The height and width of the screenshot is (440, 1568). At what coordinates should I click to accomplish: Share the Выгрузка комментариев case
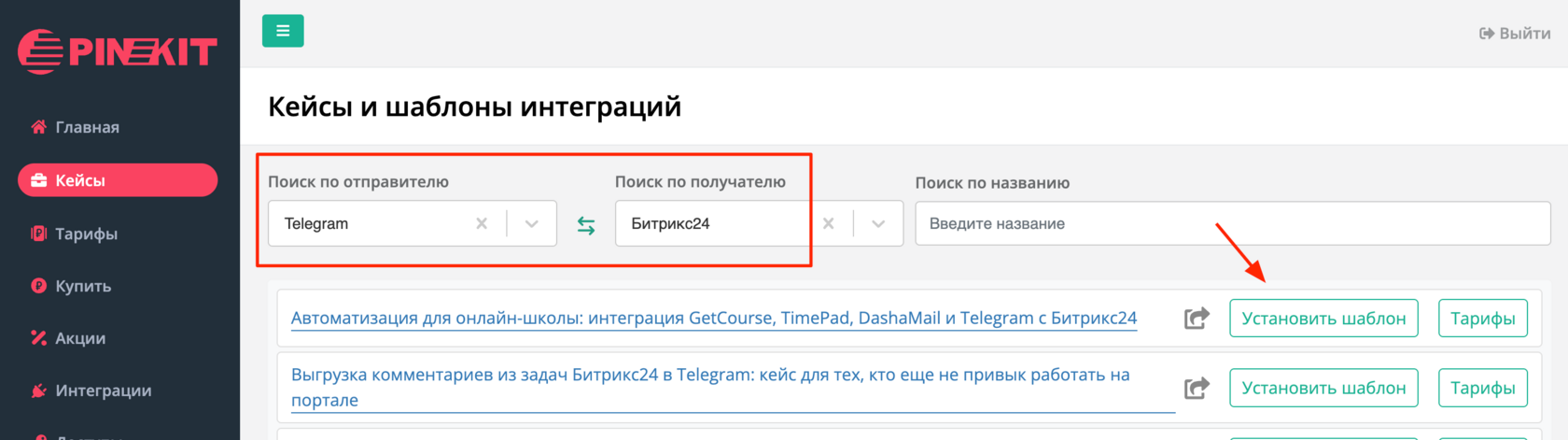pyautogui.click(x=1197, y=388)
